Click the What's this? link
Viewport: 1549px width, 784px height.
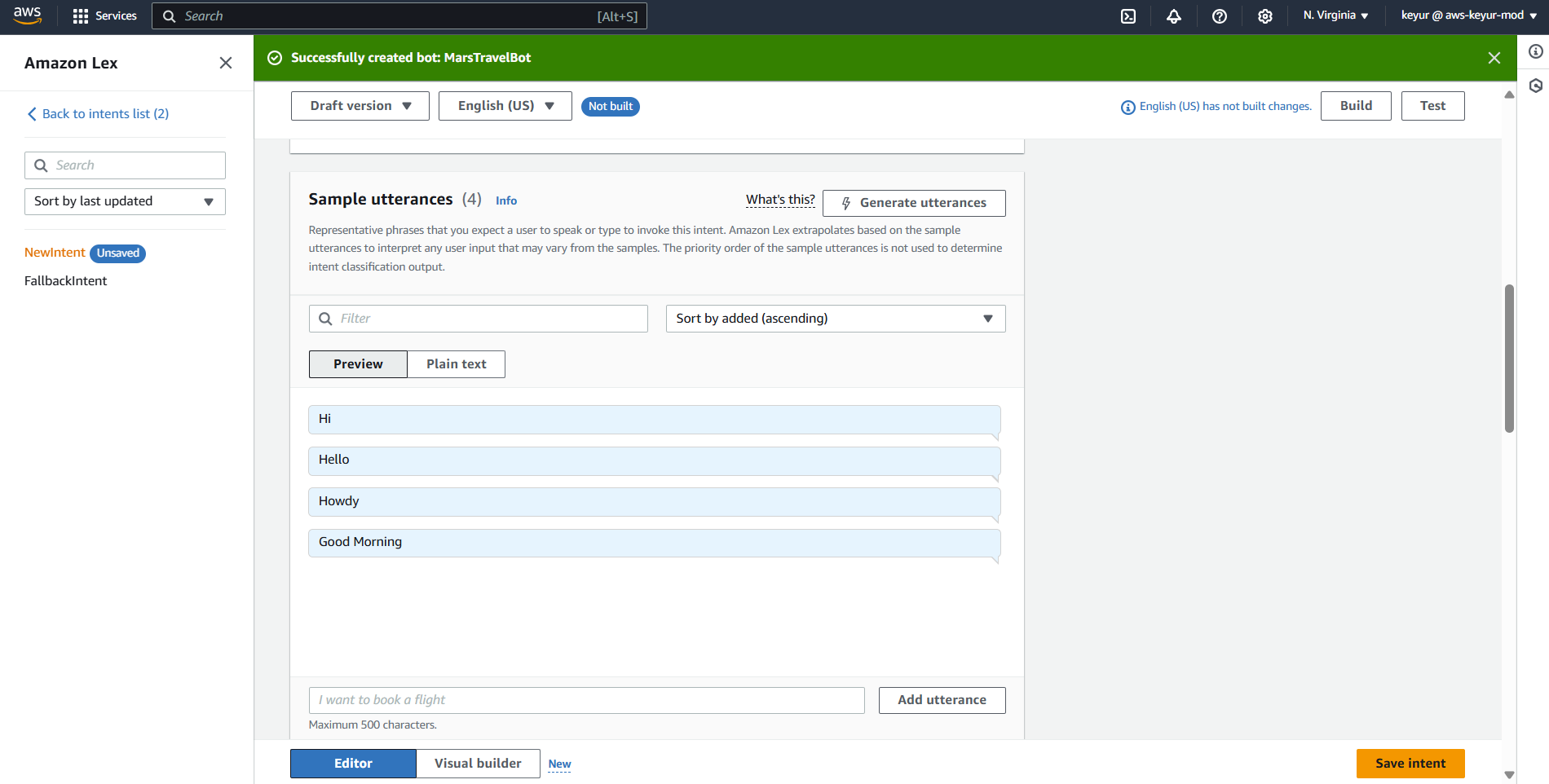click(780, 200)
